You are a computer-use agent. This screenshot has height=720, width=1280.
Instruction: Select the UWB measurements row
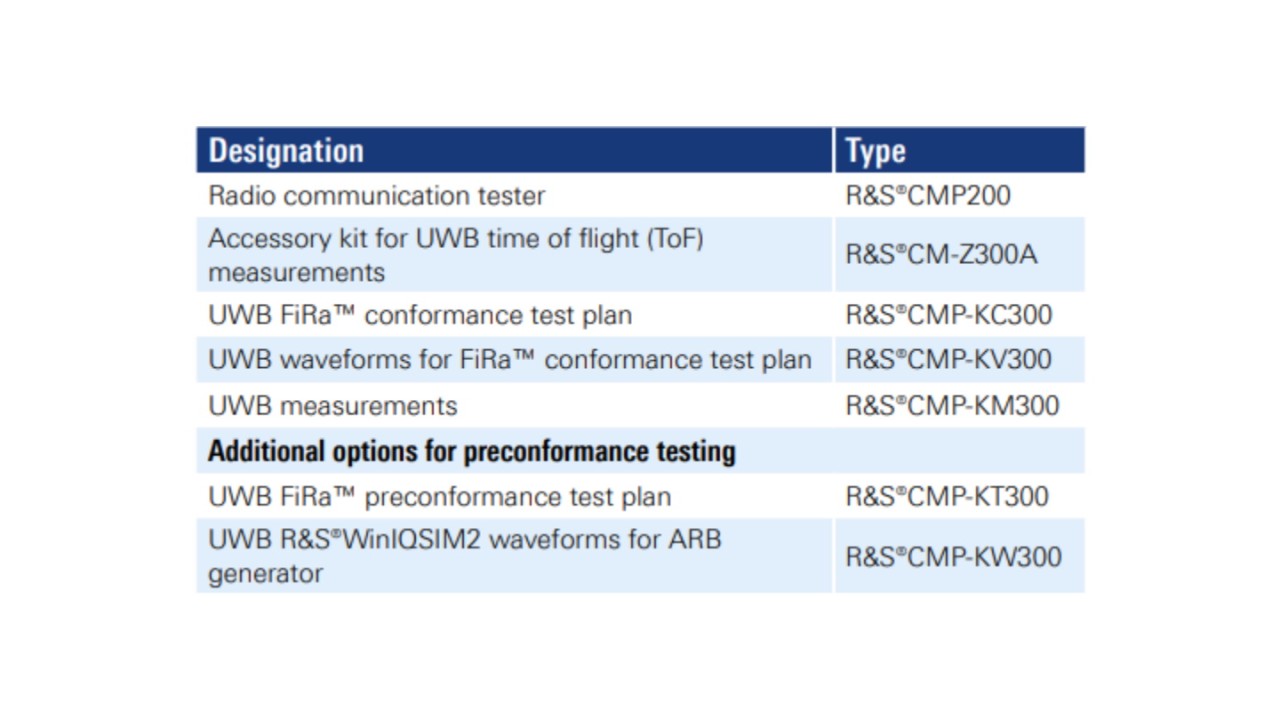coord(640,405)
